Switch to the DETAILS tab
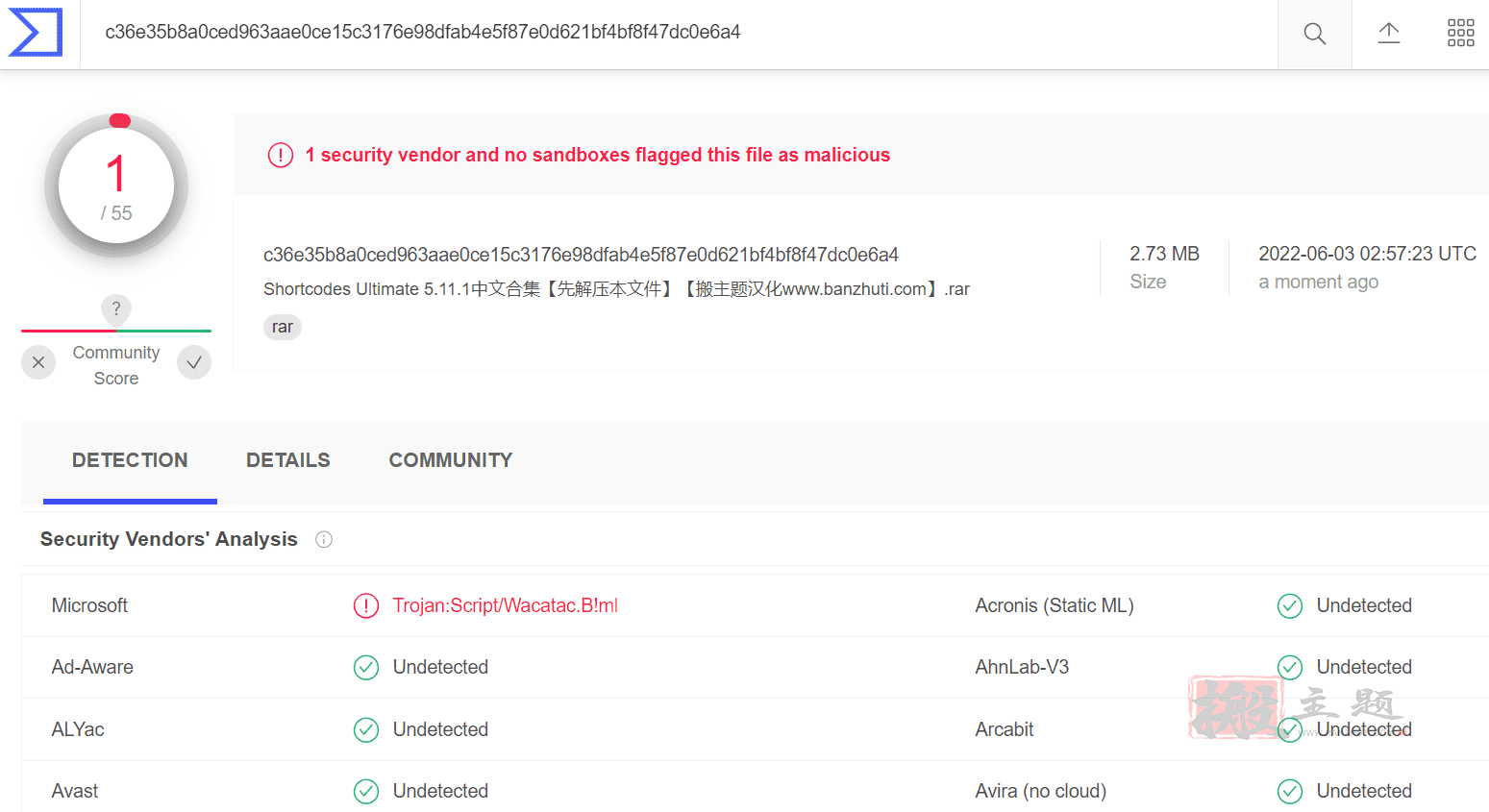The height and width of the screenshot is (812, 1489). point(288,460)
